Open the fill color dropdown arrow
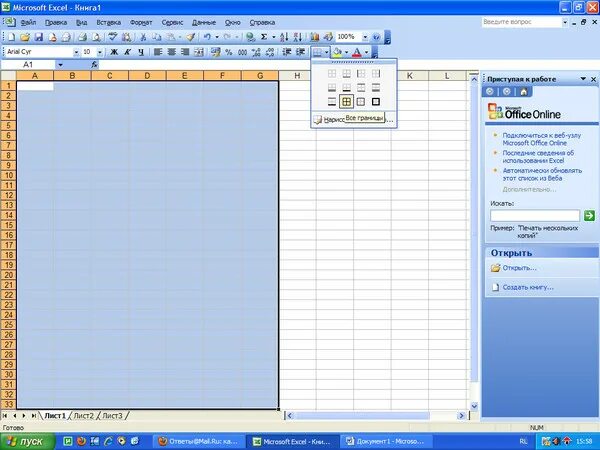The image size is (600, 450). [x=346, y=52]
